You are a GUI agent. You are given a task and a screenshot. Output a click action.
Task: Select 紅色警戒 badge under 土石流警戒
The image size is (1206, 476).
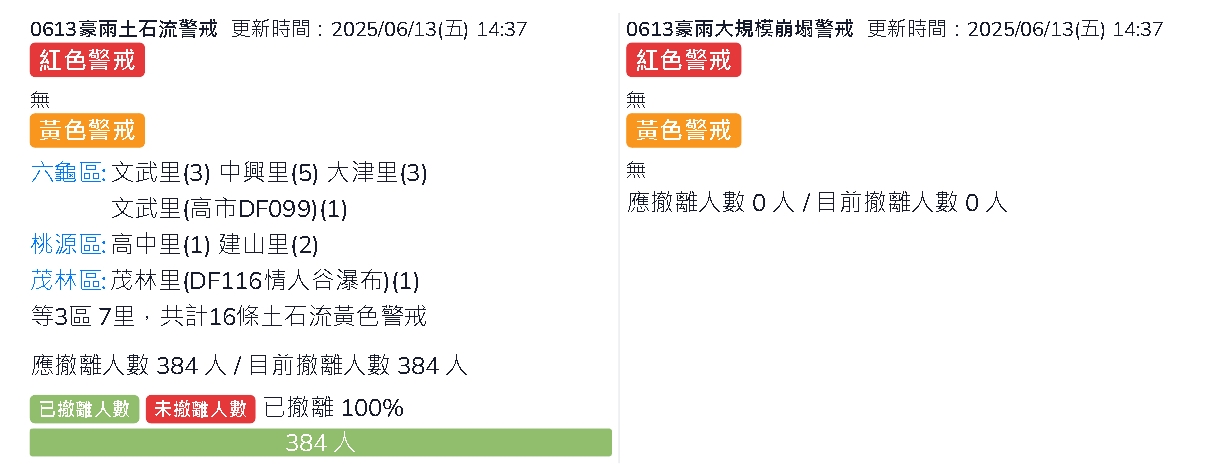click(x=87, y=61)
